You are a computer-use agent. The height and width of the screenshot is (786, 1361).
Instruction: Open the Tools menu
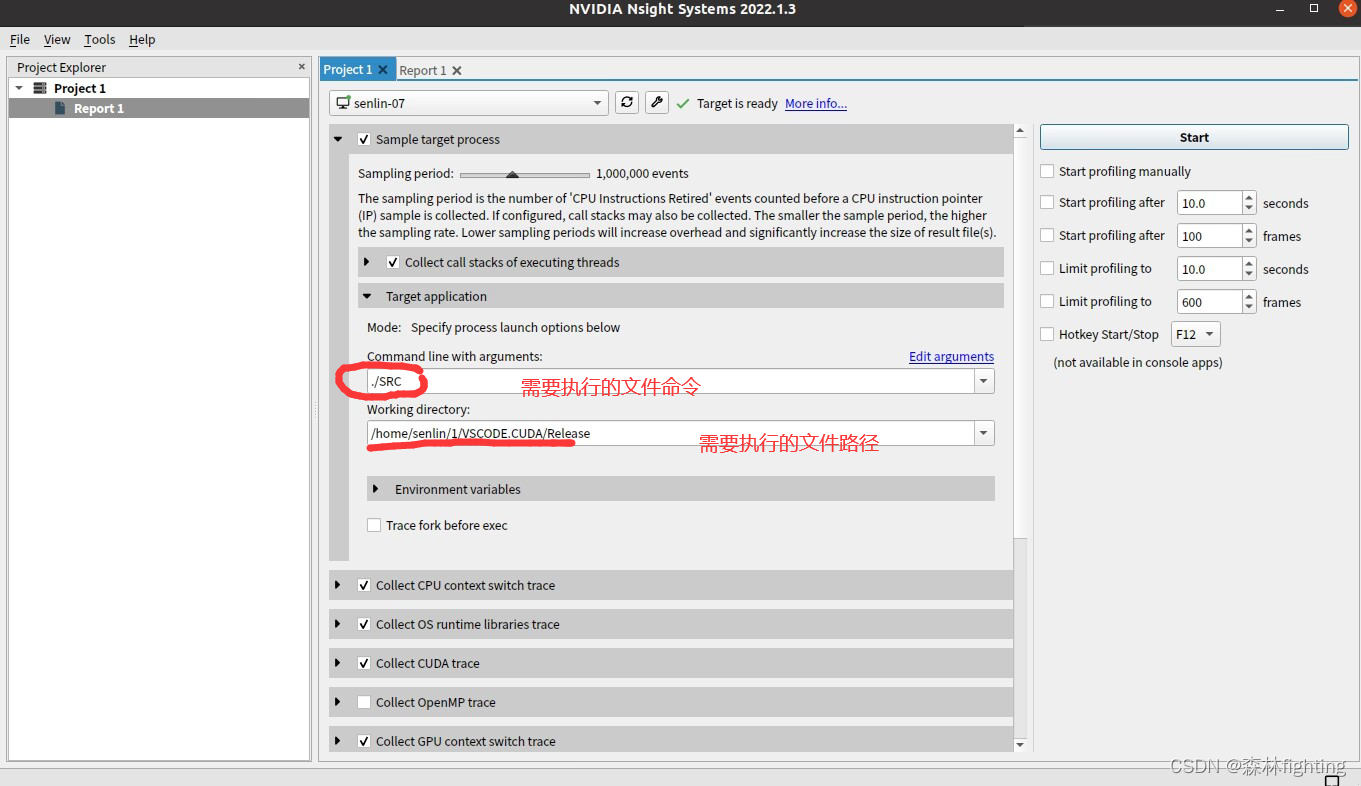pyautogui.click(x=100, y=39)
